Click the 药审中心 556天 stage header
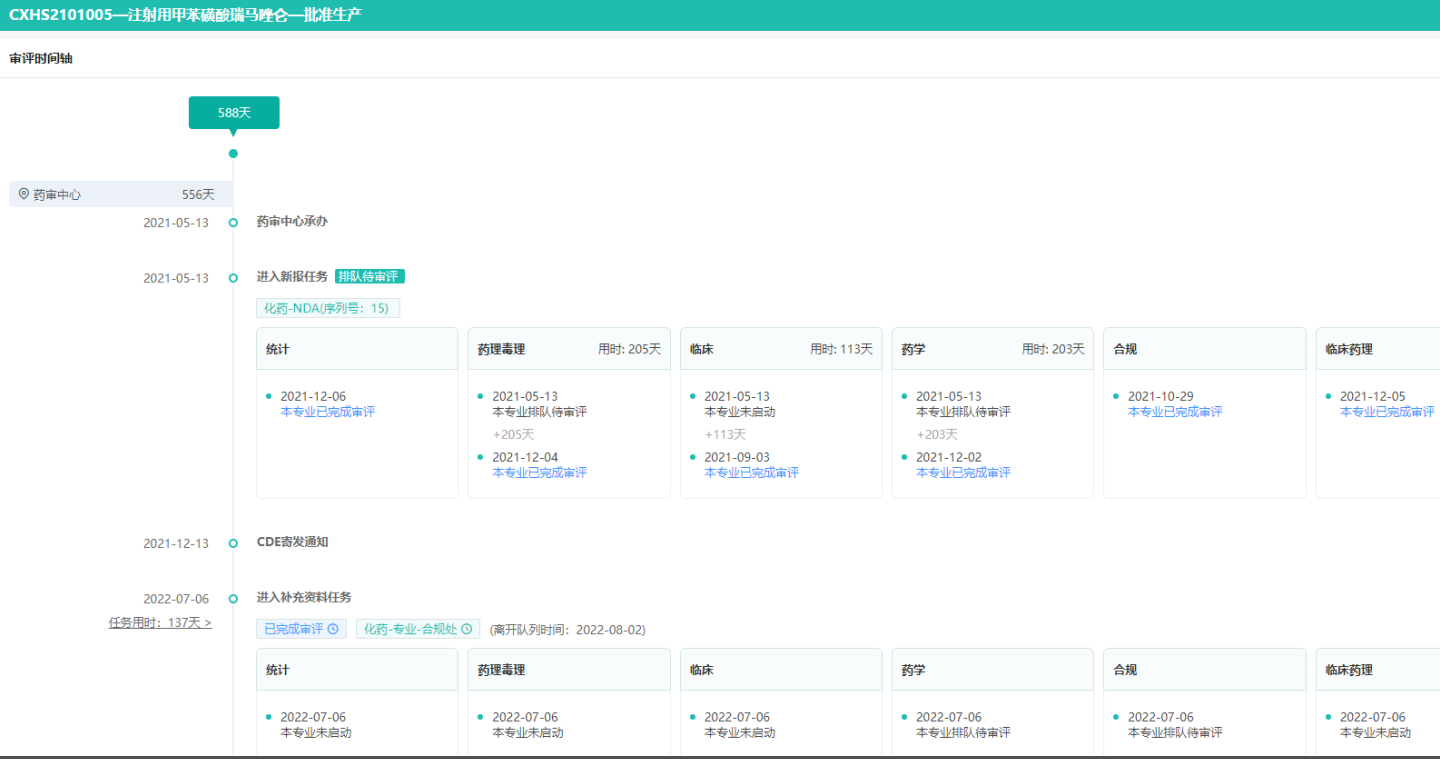The image size is (1440, 759). point(120,194)
